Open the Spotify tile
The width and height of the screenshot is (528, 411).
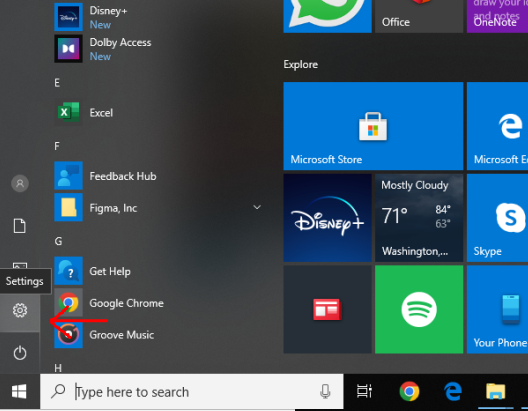pyautogui.click(x=419, y=309)
